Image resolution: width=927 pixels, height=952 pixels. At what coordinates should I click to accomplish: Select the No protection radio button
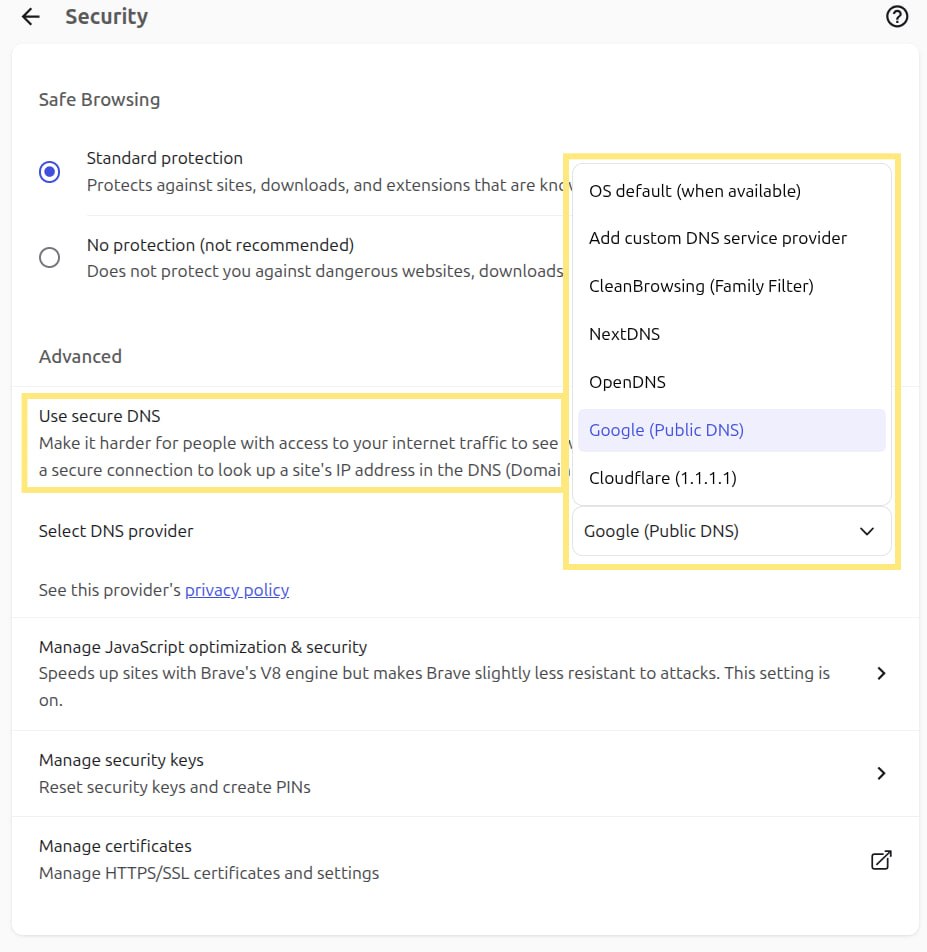(x=49, y=257)
